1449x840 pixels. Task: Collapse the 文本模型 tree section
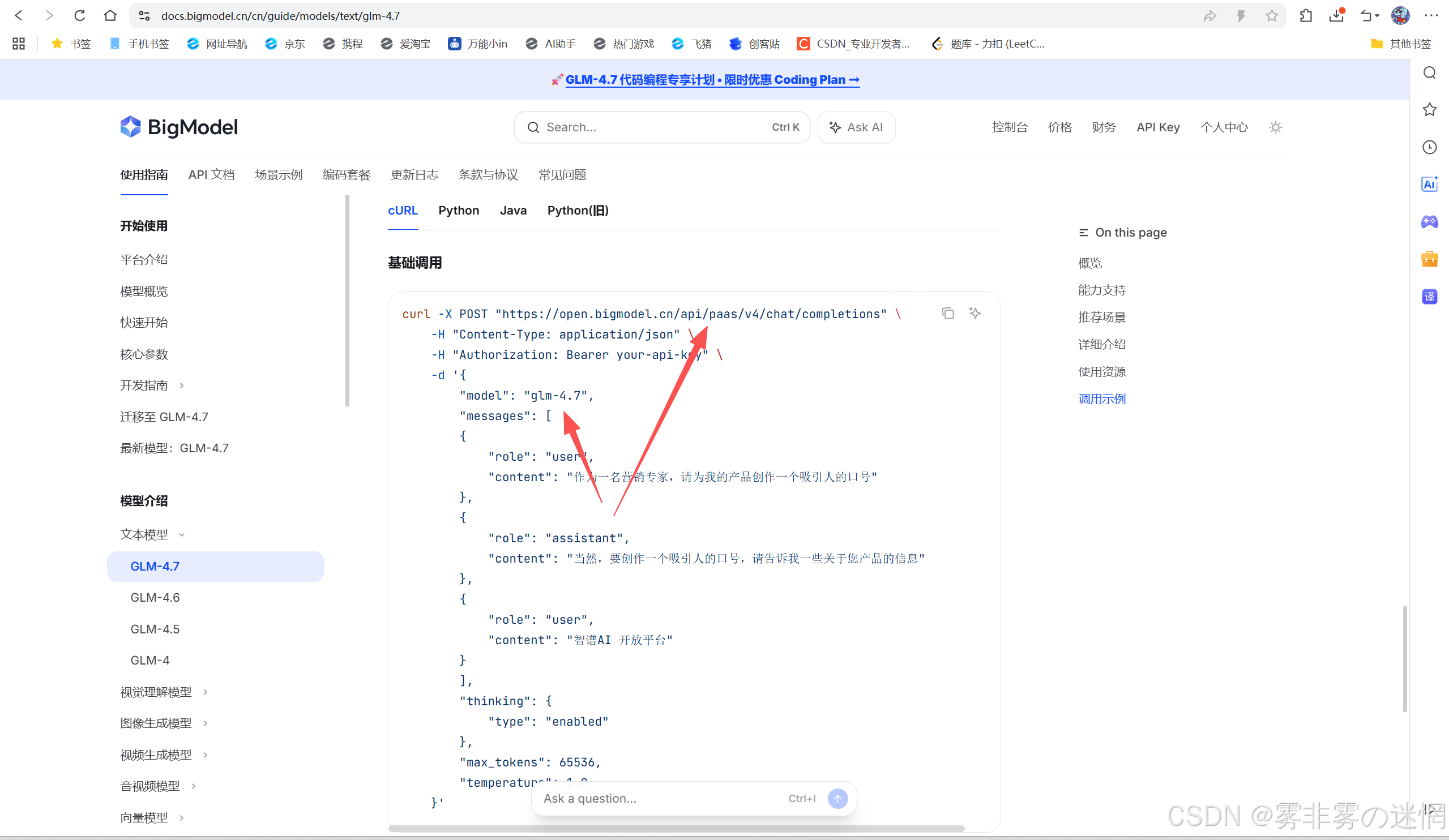182,535
